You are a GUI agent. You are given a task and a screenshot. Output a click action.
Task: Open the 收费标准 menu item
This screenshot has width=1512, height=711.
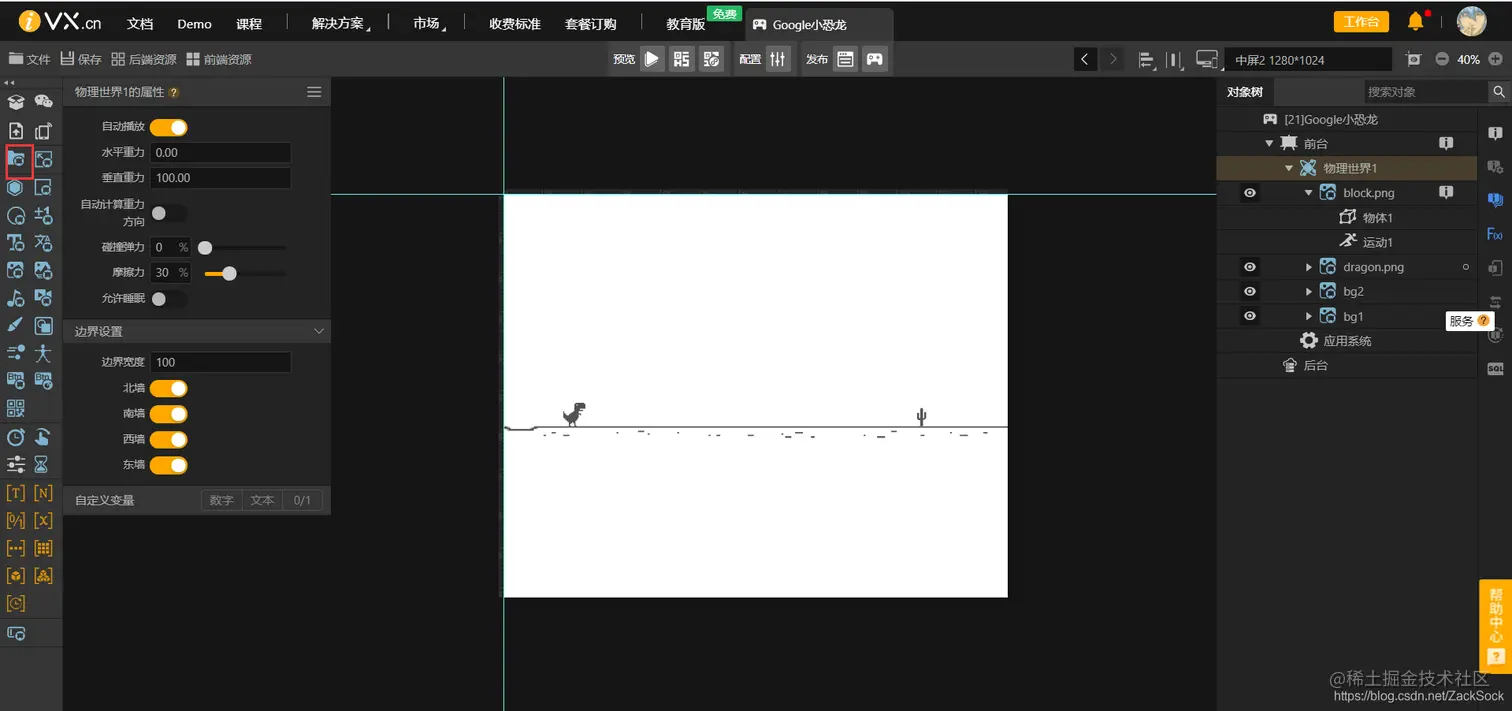point(515,24)
